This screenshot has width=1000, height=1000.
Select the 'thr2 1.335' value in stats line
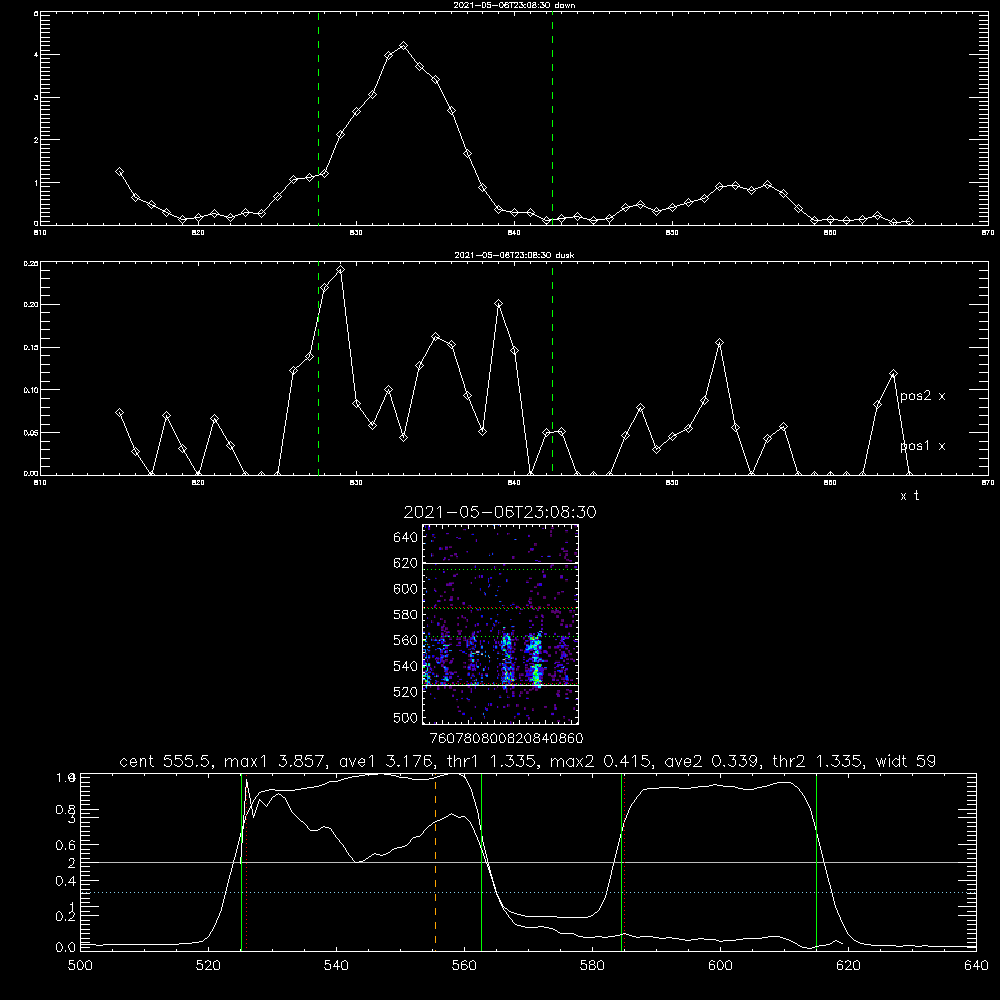tap(820, 761)
